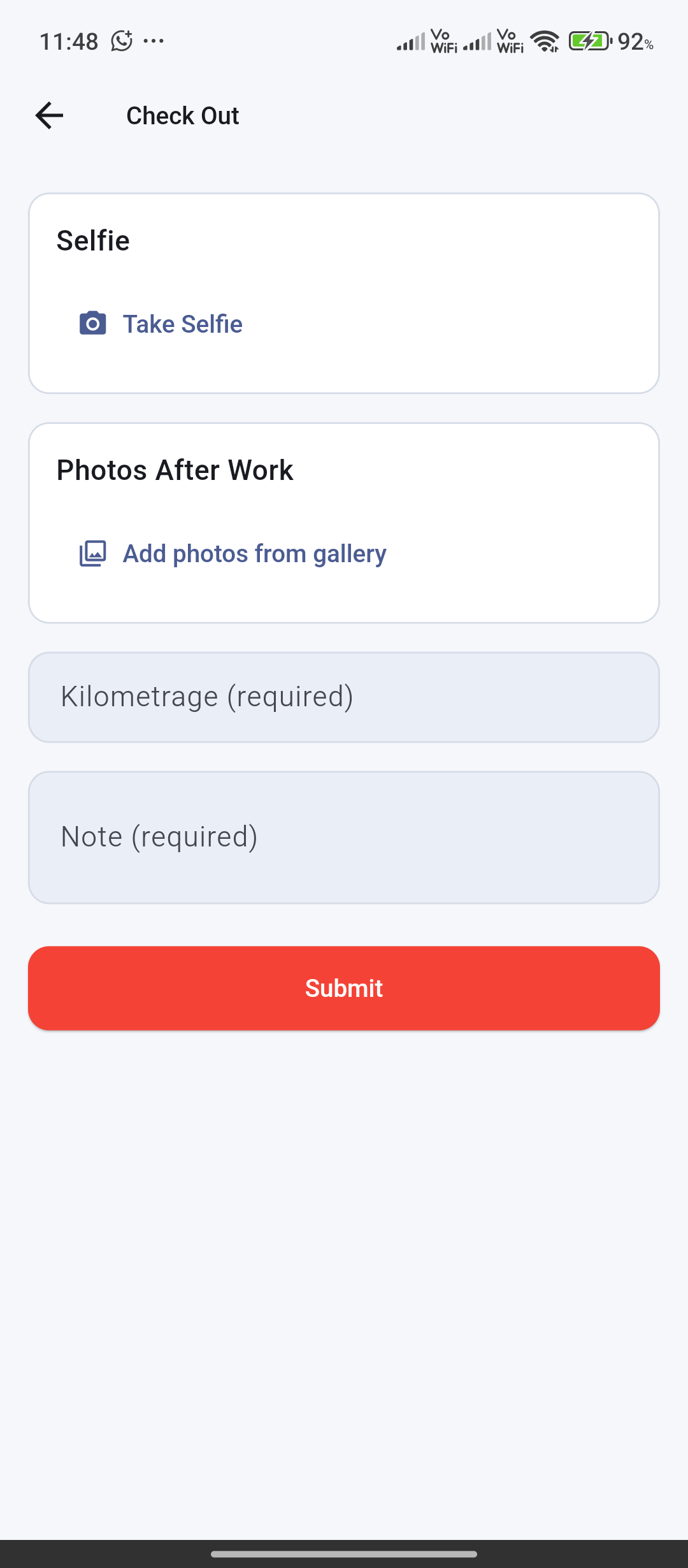
Task: Click the camera icon in Selfie card
Action: 93,324
